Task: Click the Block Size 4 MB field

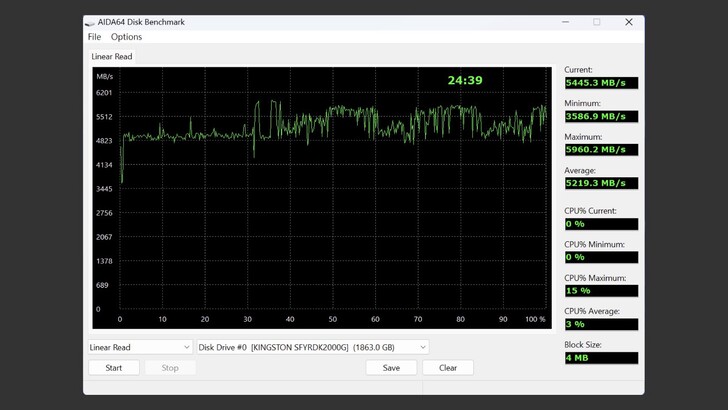Action: (601, 358)
